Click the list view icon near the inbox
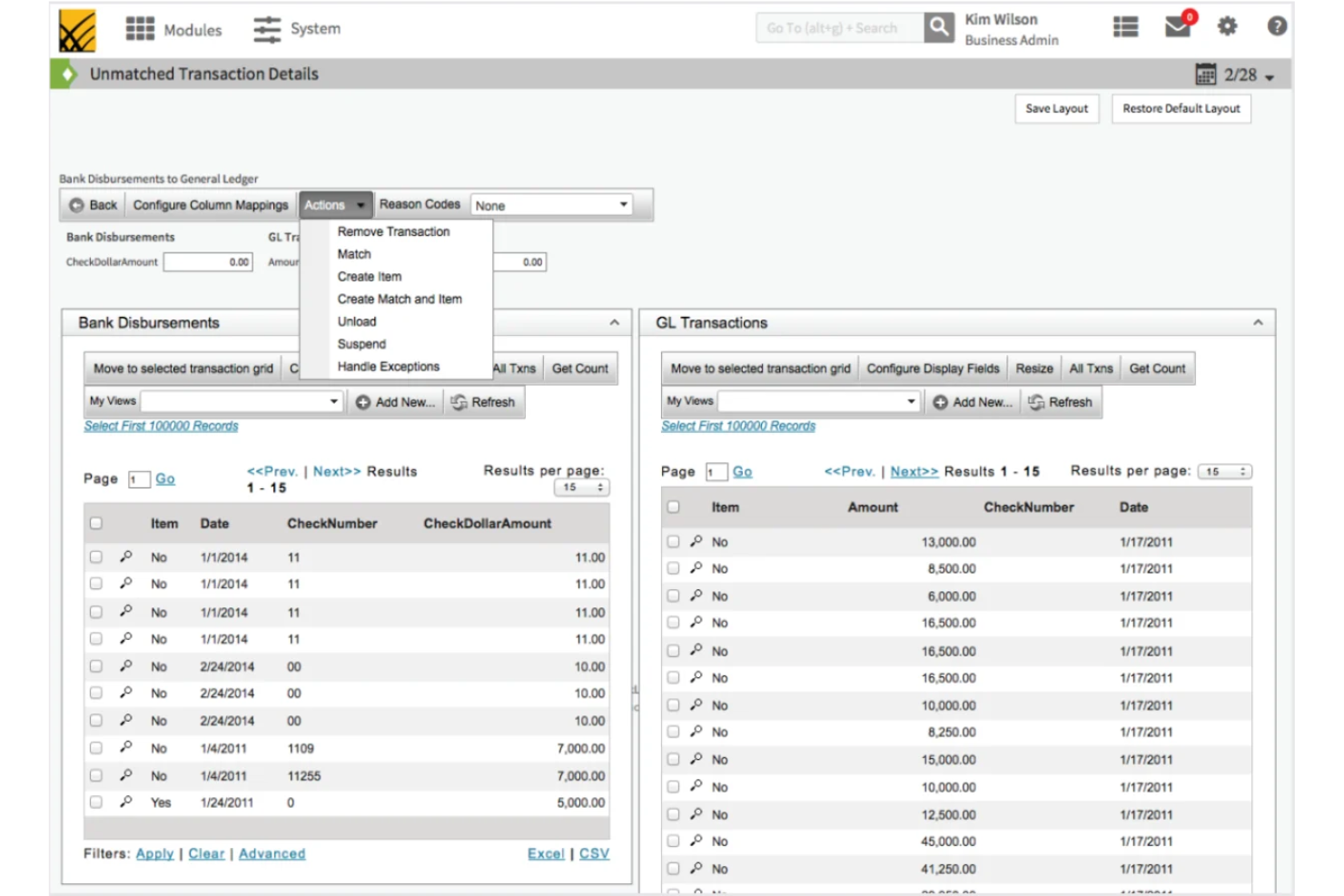The height and width of the screenshot is (896, 1344). [x=1125, y=26]
